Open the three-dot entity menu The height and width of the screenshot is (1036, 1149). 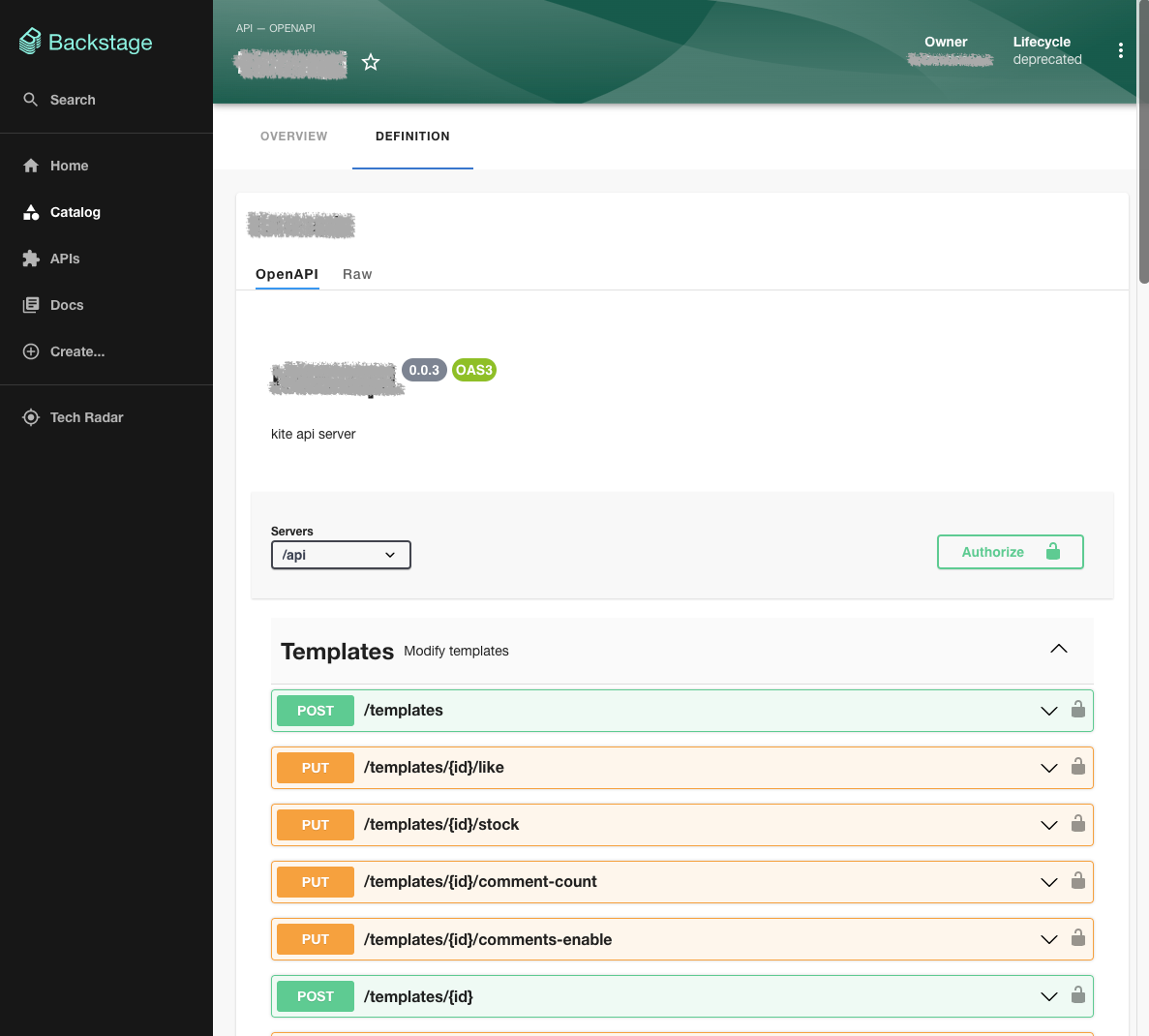point(1120,49)
